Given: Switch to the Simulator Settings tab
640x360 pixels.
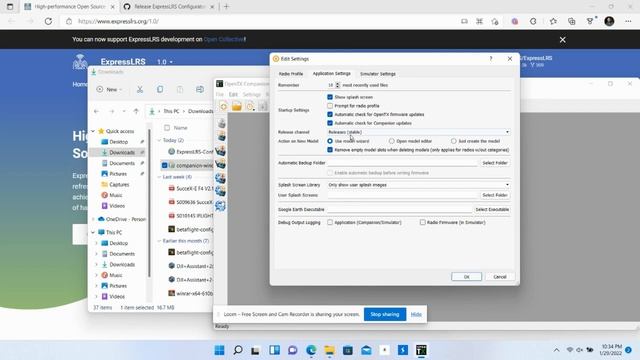Looking at the screenshot, I should click(x=378, y=74).
